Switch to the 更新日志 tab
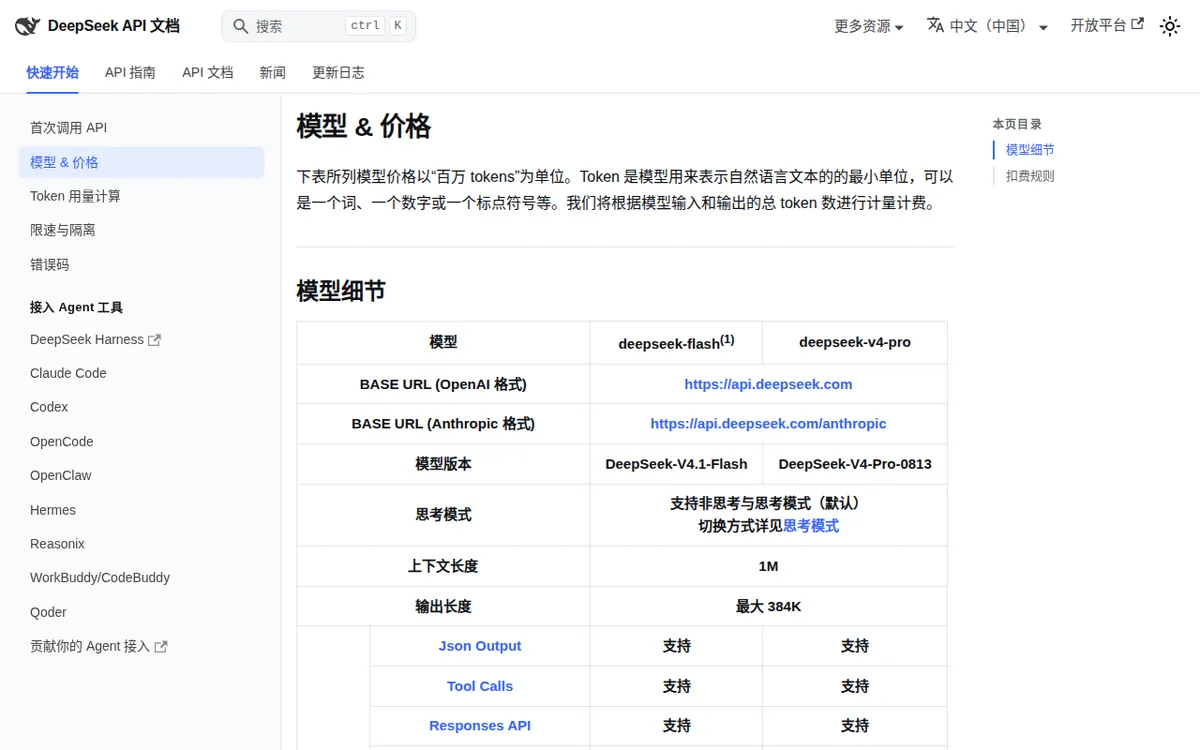 pyautogui.click(x=338, y=72)
